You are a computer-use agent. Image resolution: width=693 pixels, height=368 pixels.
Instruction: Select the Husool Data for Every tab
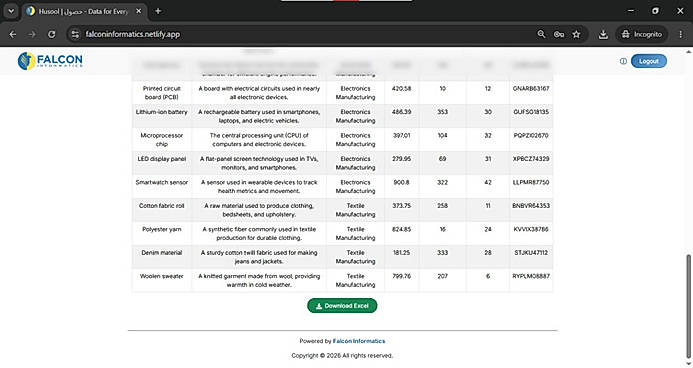84,11
